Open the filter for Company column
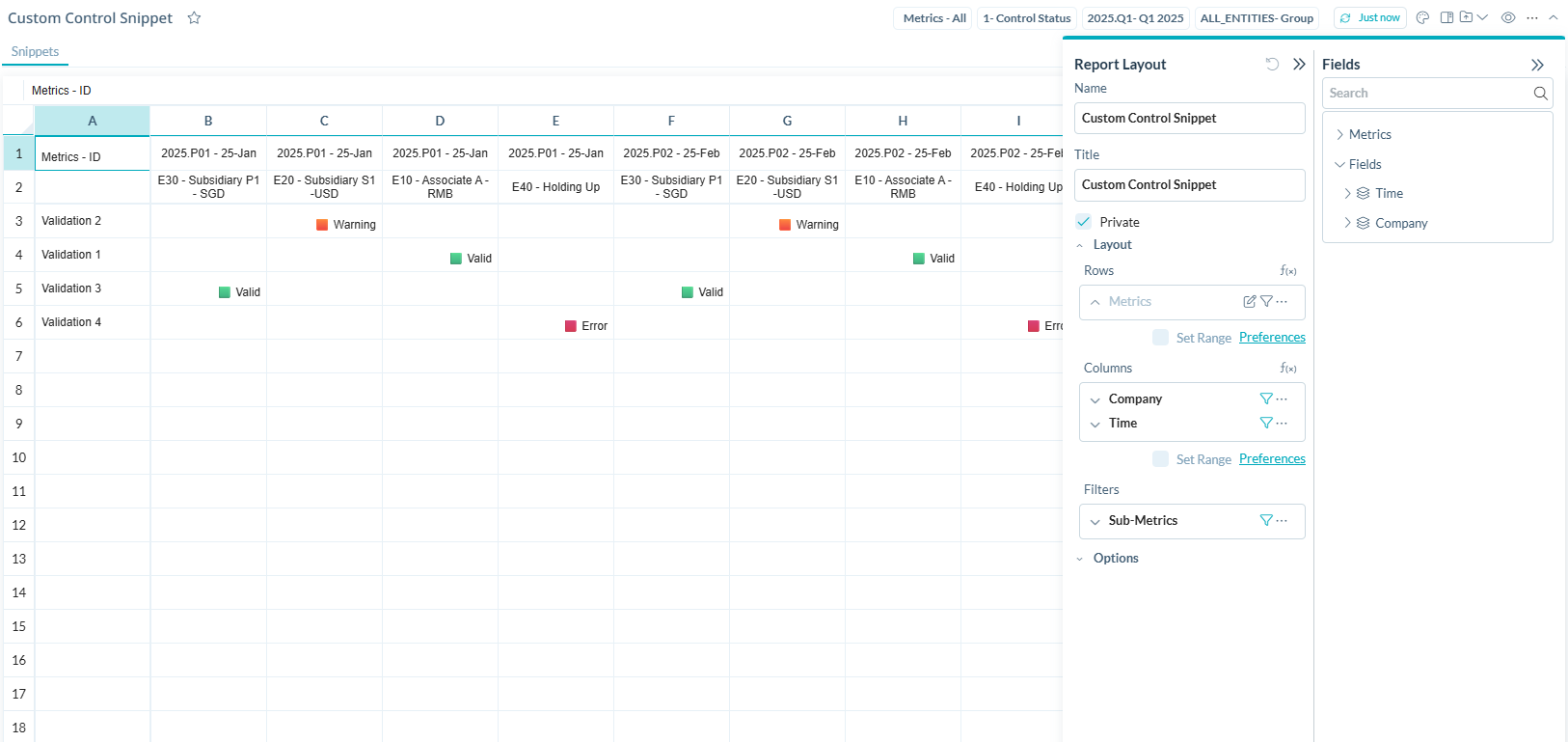This screenshot has height=742, width=1568. pyautogui.click(x=1266, y=399)
